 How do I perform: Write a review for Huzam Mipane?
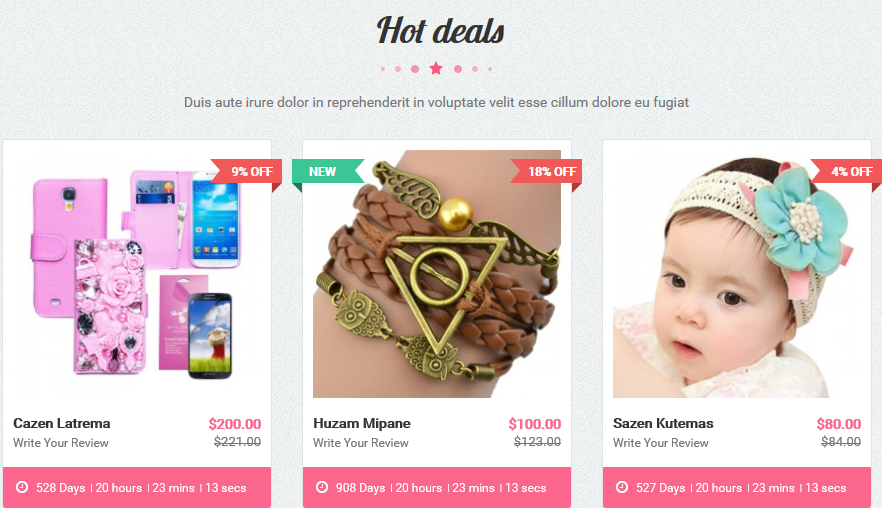tap(361, 443)
